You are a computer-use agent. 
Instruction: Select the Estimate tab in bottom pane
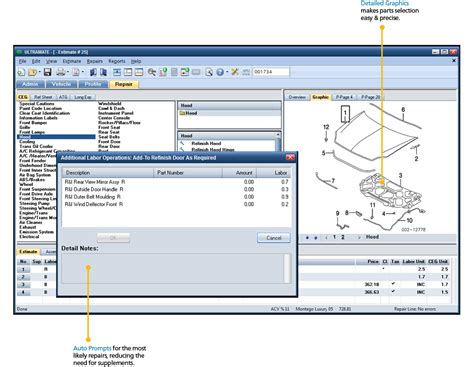coord(28,252)
